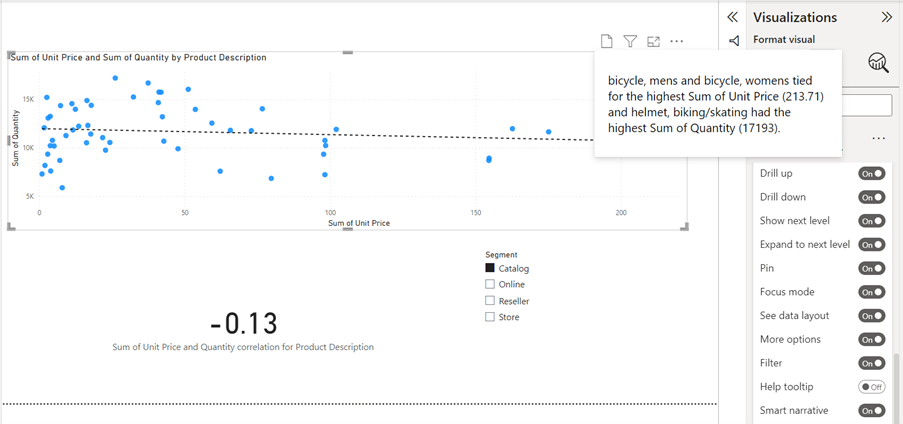Collapse Visualizations pane with right double-chevron
The image size is (903, 424).
pos(887,17)
